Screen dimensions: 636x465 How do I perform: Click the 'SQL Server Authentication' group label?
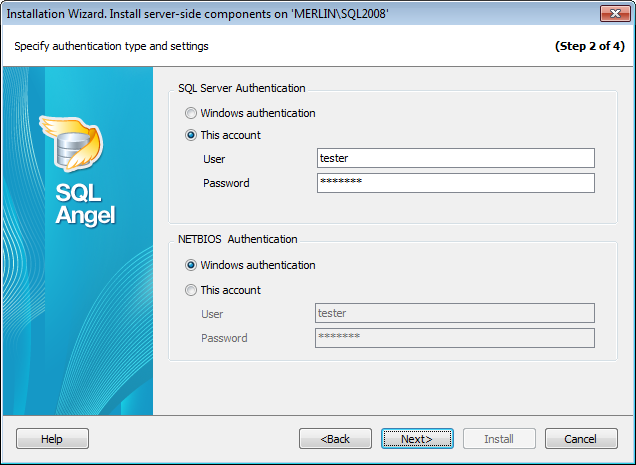(x=242, y=88)
